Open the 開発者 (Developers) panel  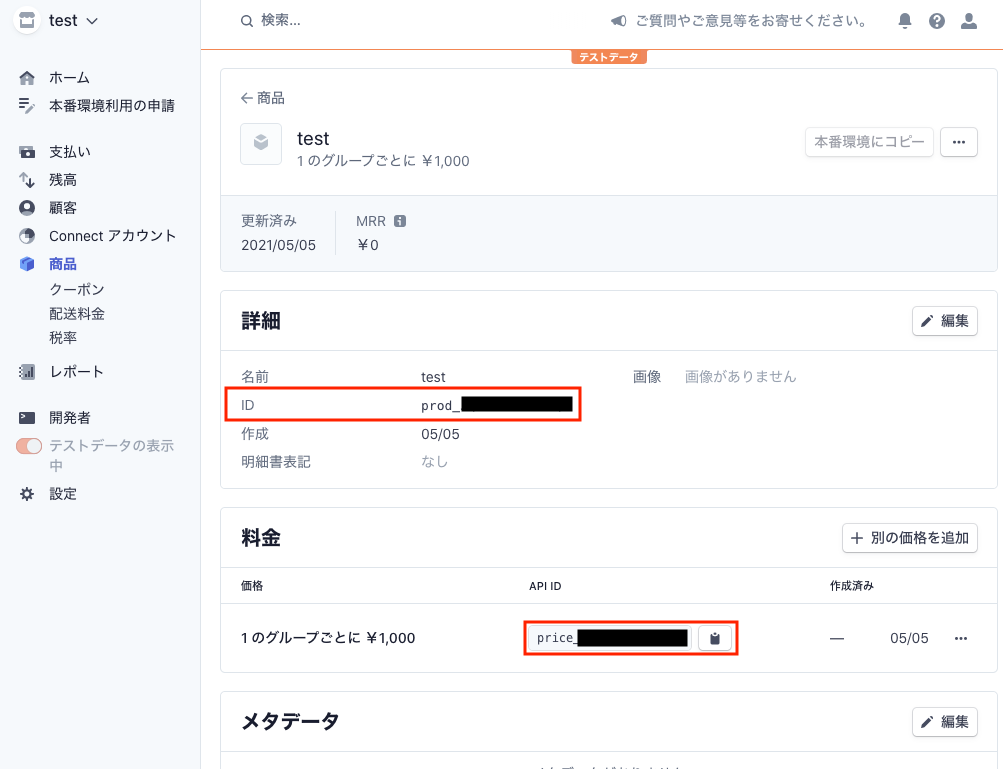pyautogui.click(x=67, y=417)
